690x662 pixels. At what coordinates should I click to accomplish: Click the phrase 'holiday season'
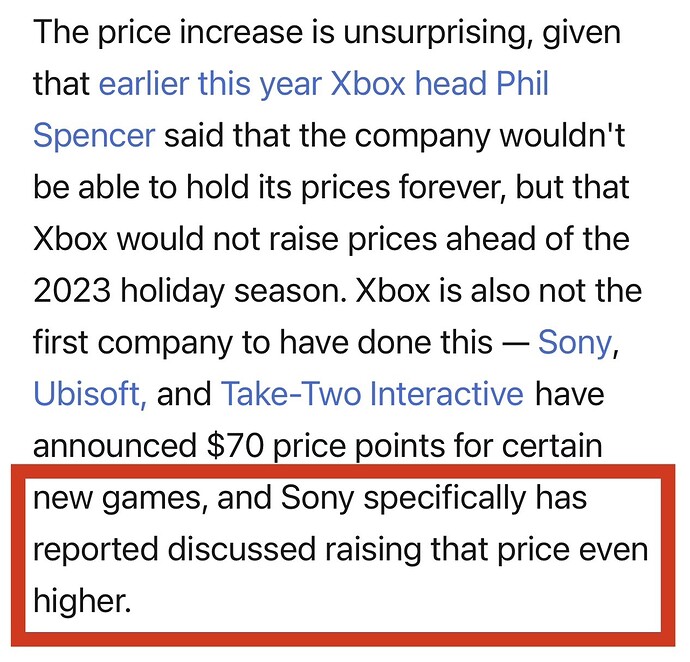coord(234,291)
